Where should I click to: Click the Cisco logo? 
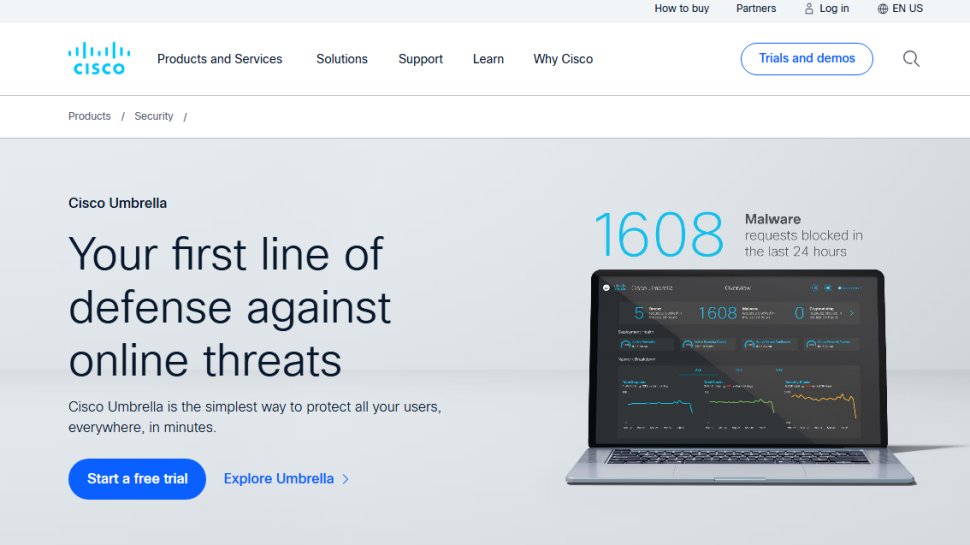pyautogui.click(x=99, y=59)
